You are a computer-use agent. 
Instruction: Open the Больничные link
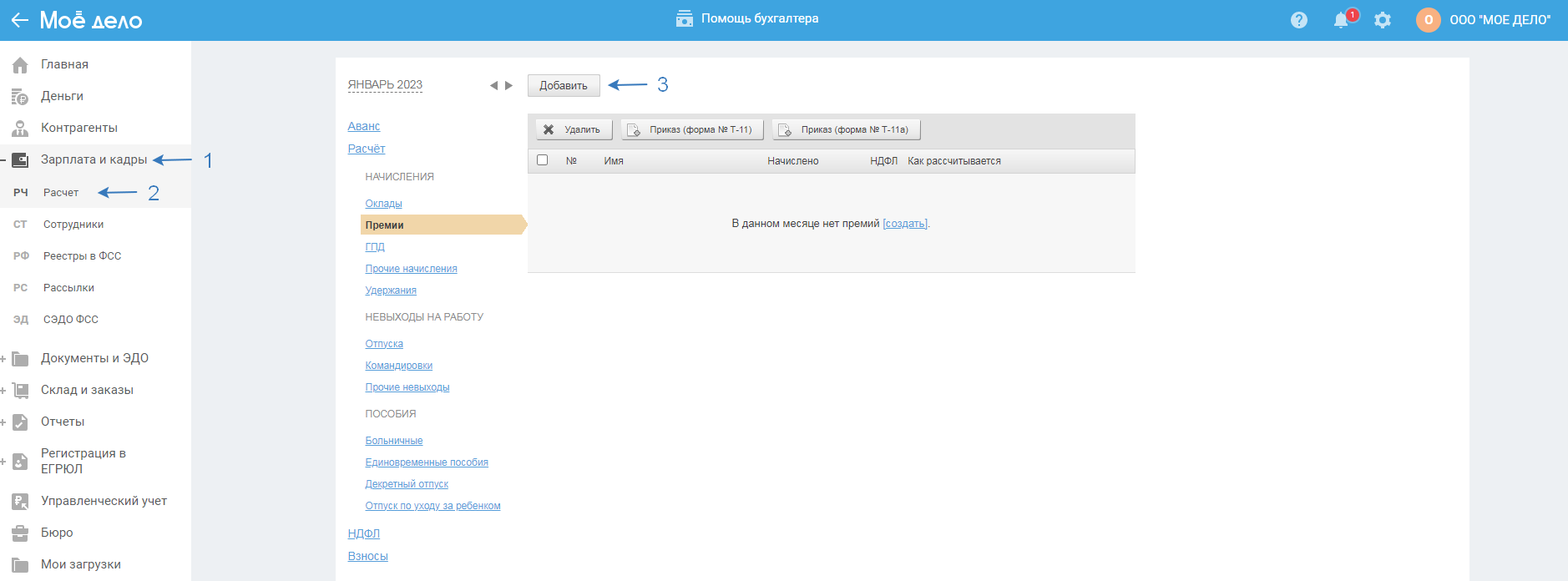pyautogui.click(x=394, y=441)
